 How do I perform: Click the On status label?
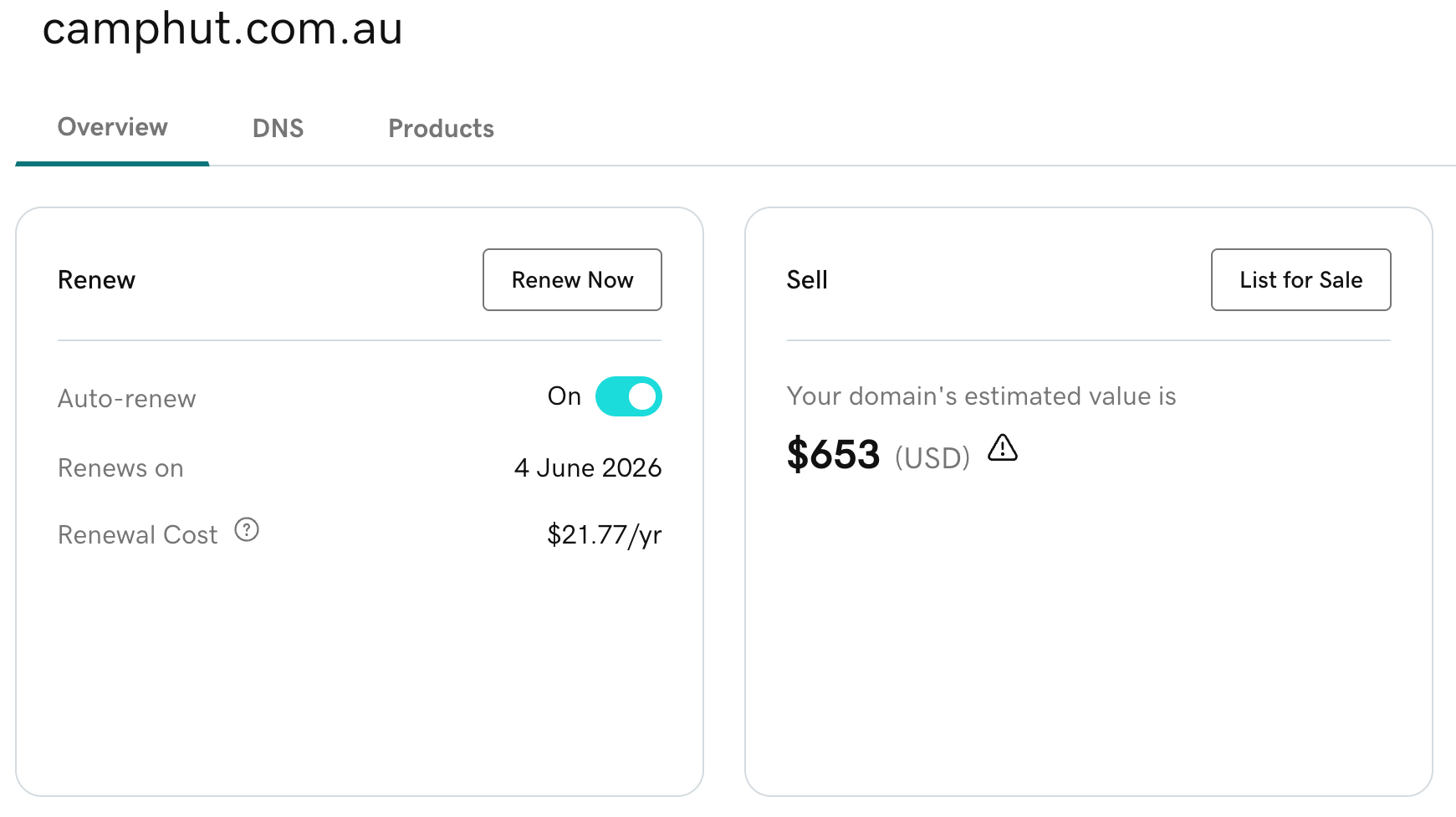[565, 396]
